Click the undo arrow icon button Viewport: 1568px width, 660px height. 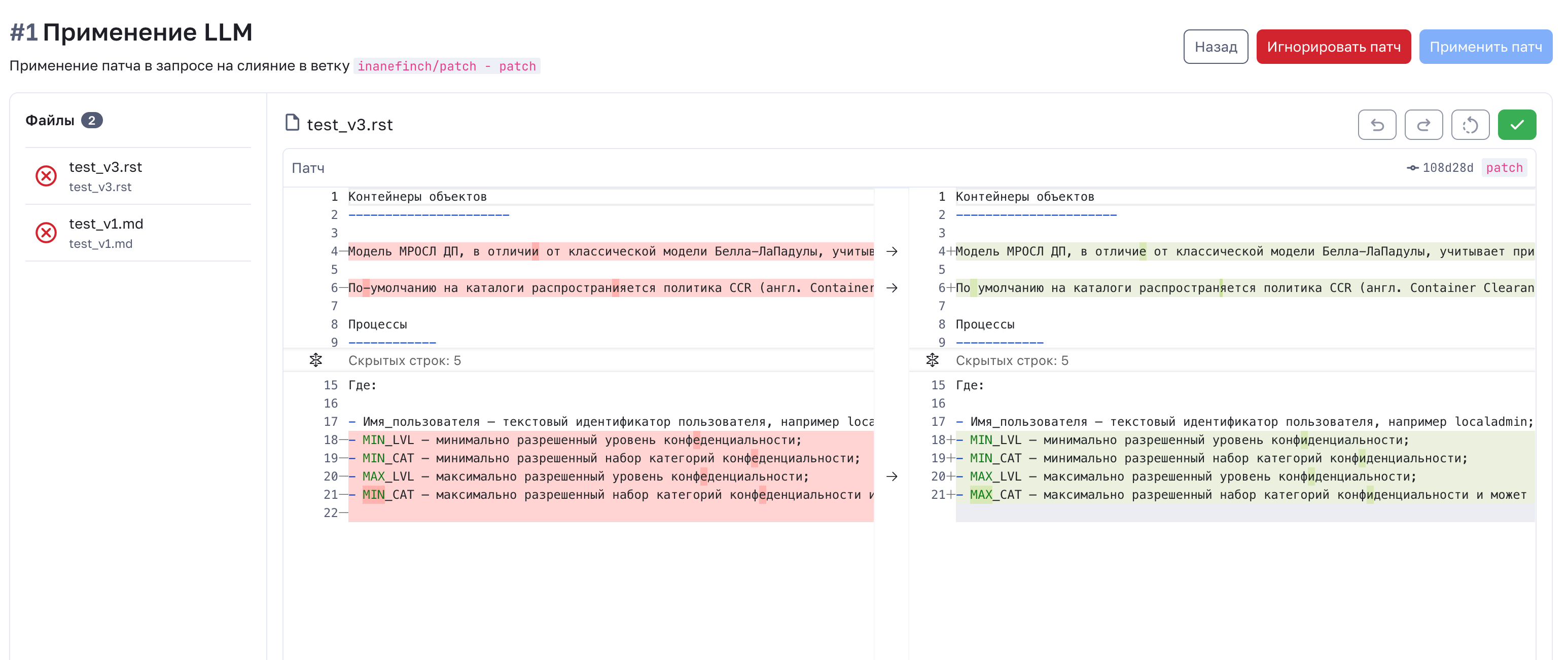(1376, 125)
